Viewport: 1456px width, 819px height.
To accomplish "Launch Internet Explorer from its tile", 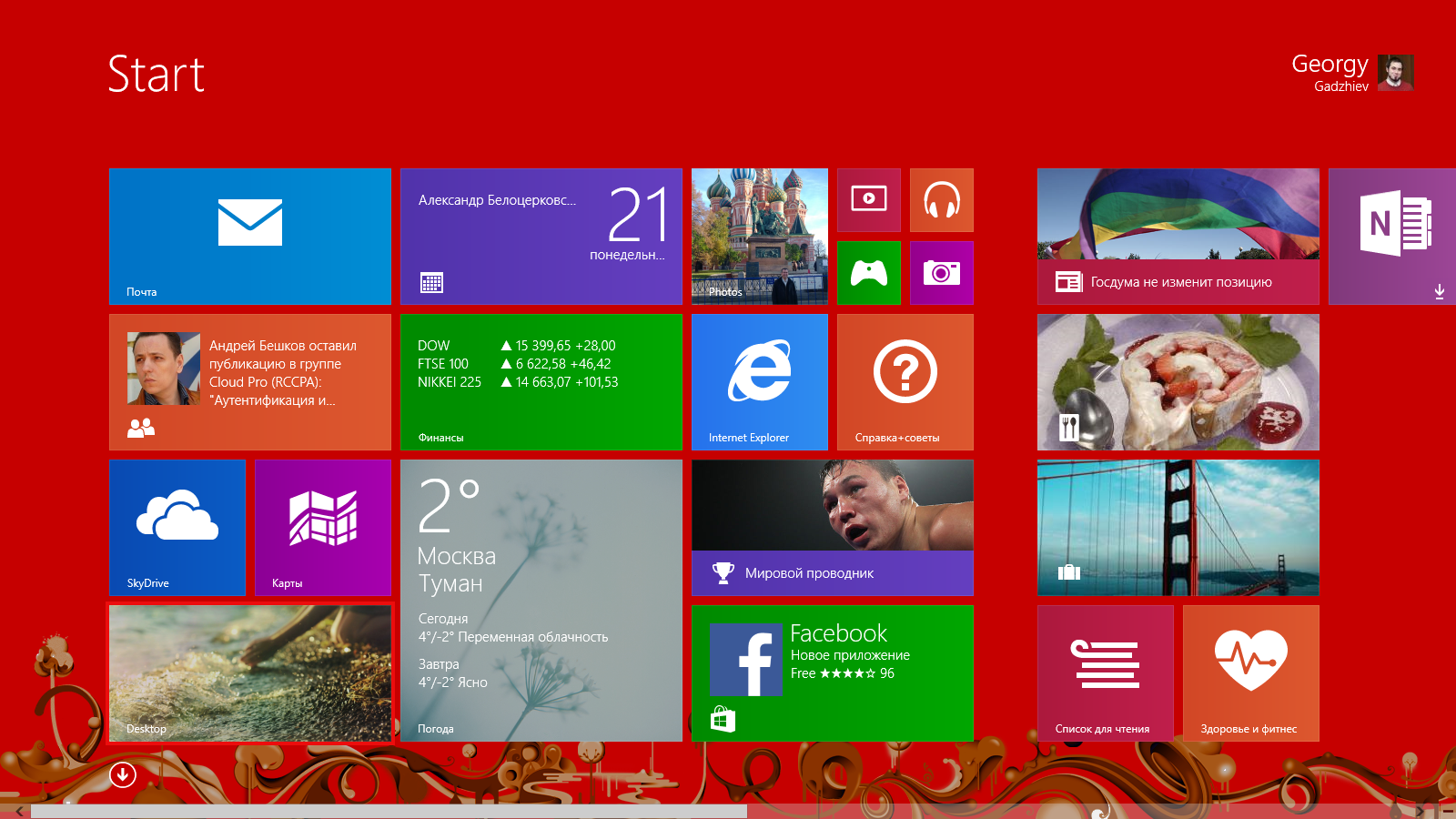I will point(758,382).
